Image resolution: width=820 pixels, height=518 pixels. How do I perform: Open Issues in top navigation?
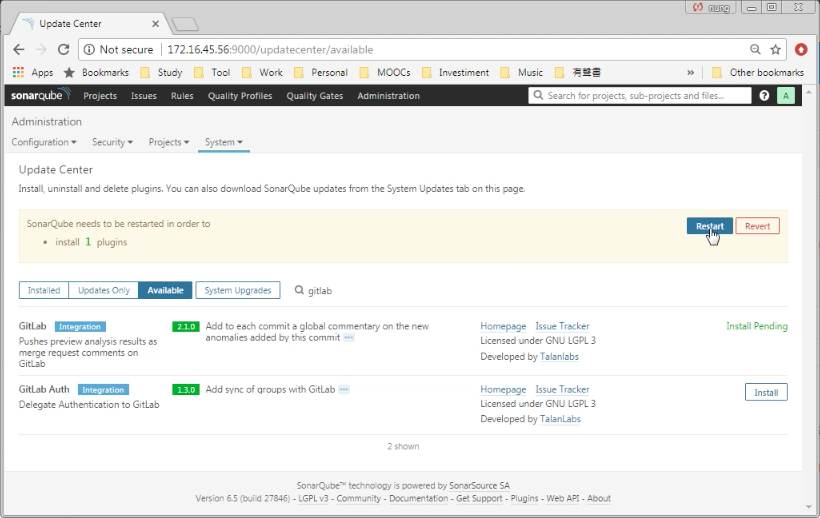click(x=144, y=96)
